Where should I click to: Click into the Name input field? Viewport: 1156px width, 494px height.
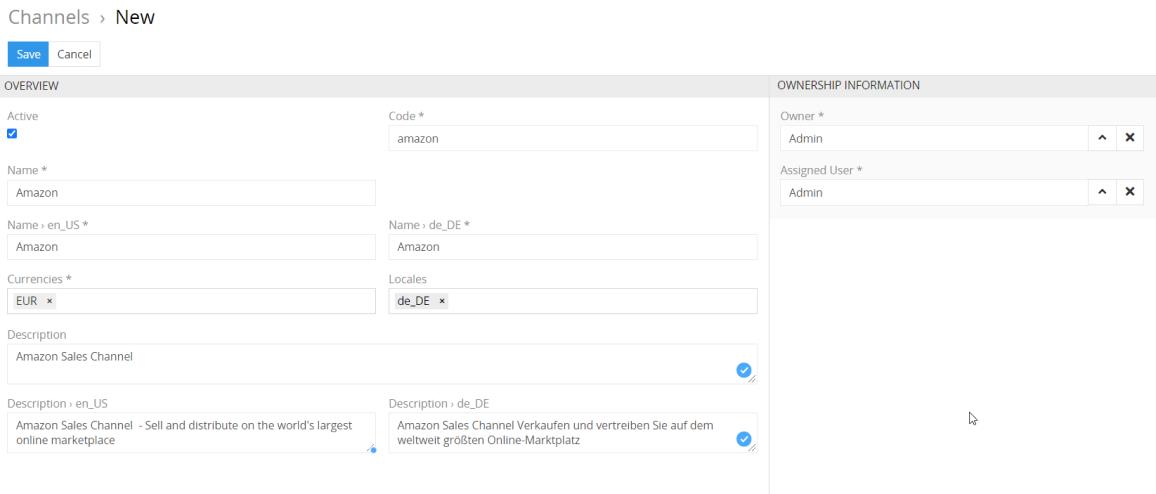coord(191,193)
